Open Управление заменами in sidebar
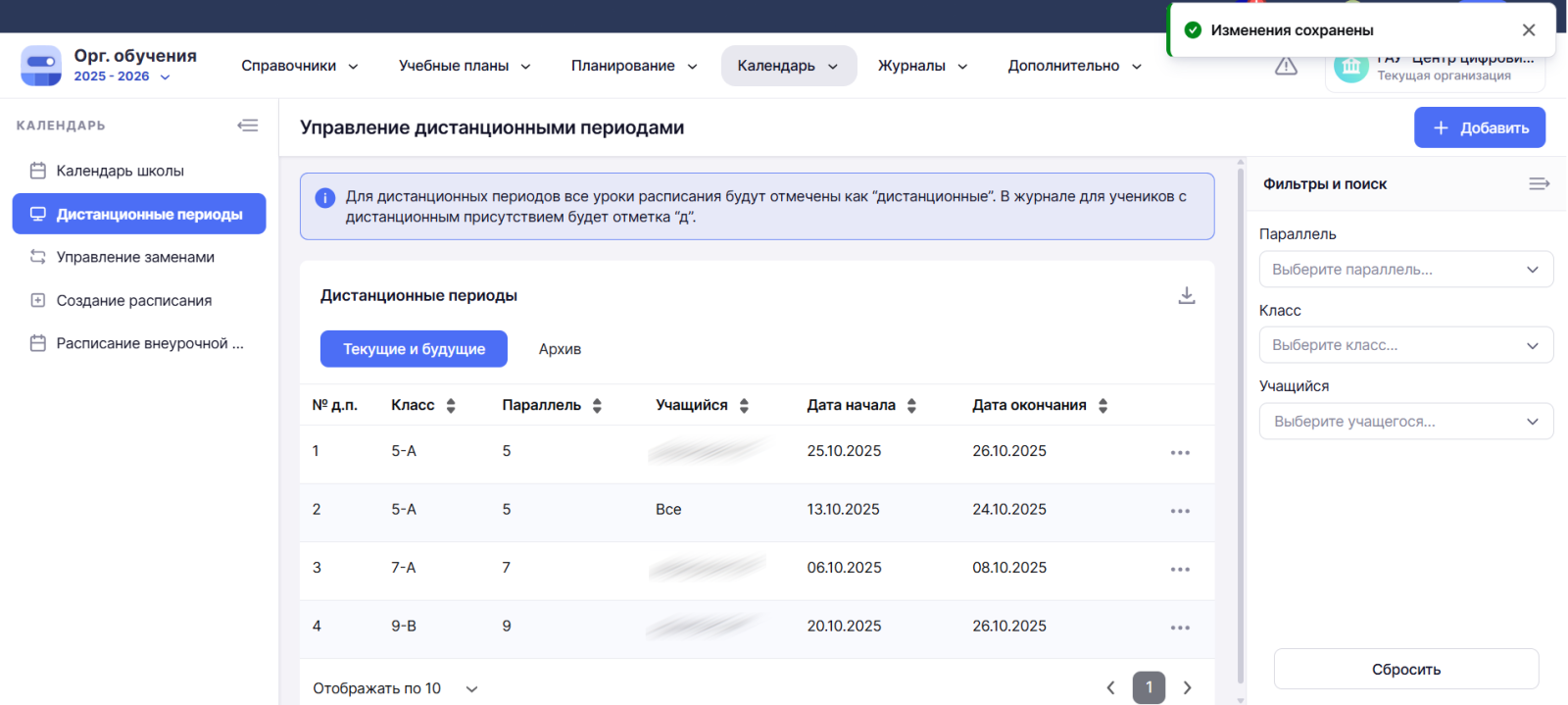1568x705 pixels. [x=135, y=257]
